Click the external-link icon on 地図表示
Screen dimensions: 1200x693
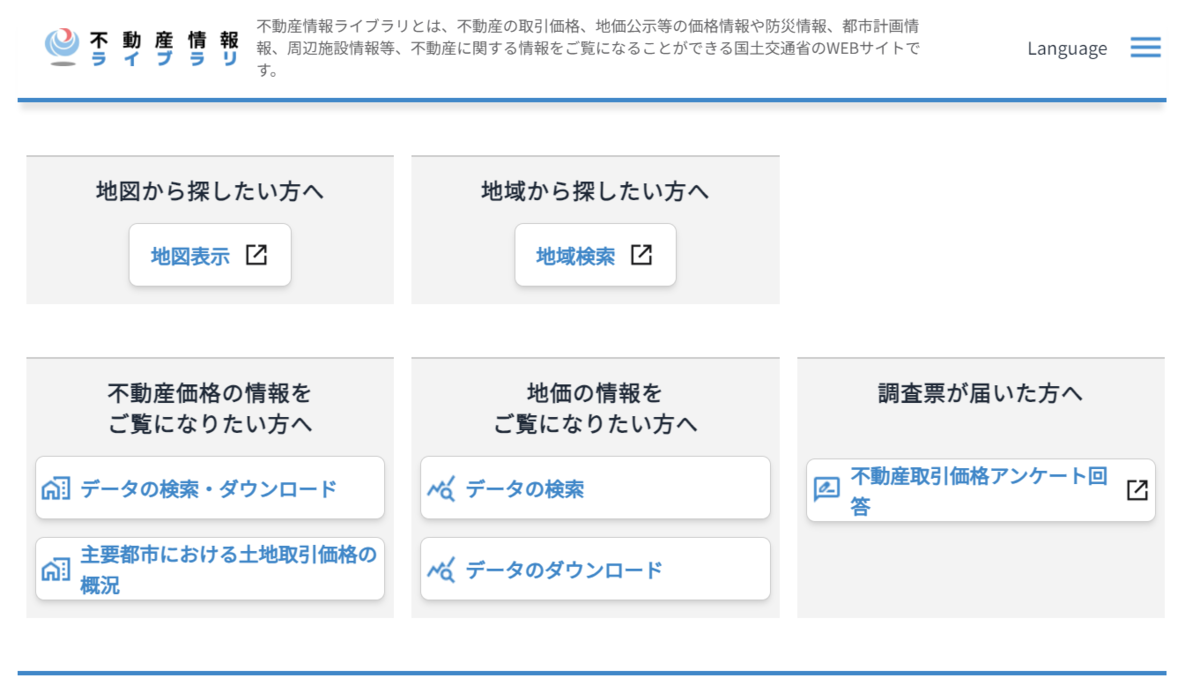[x=257, y=254]
